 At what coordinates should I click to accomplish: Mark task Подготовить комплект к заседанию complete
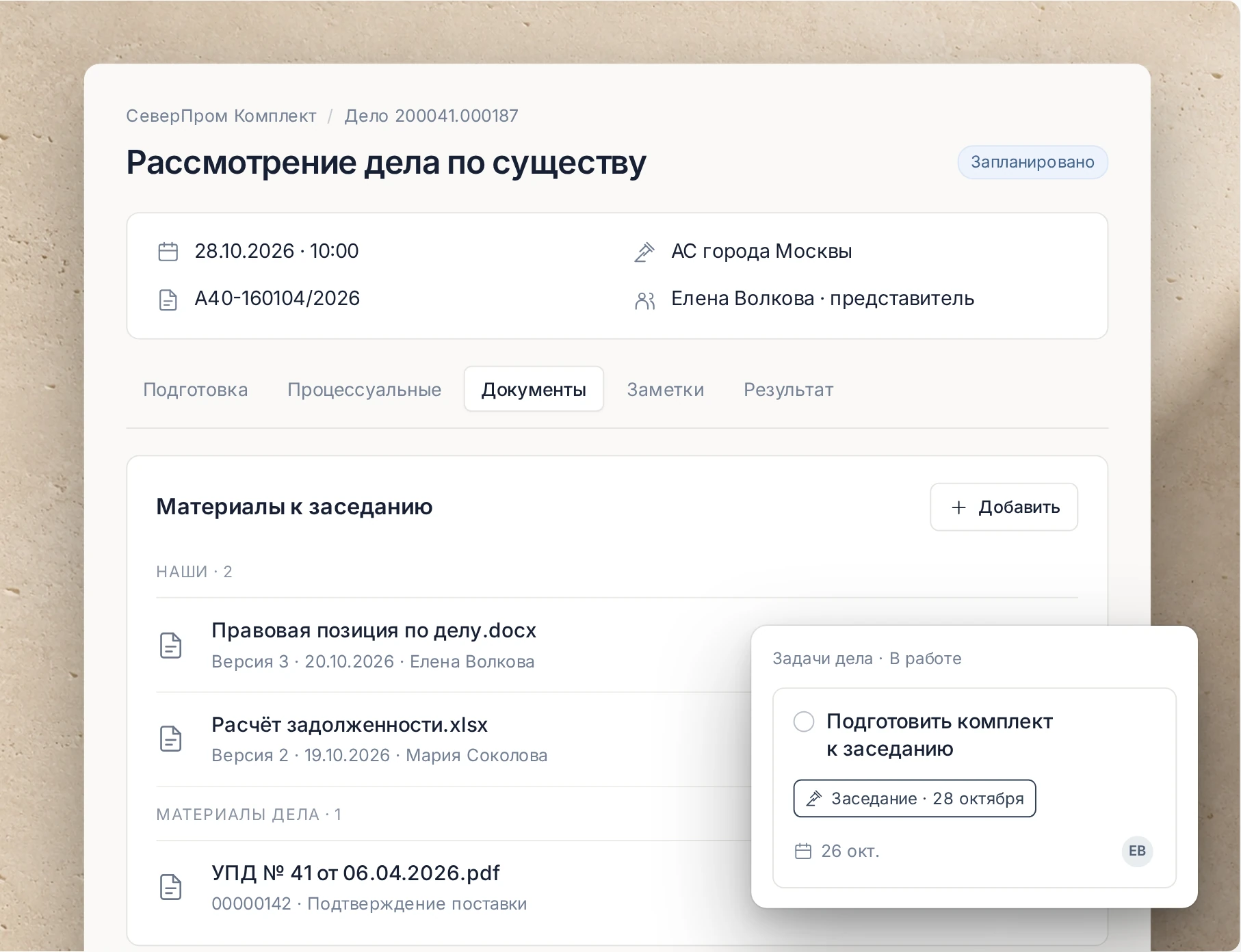[803, 722]
